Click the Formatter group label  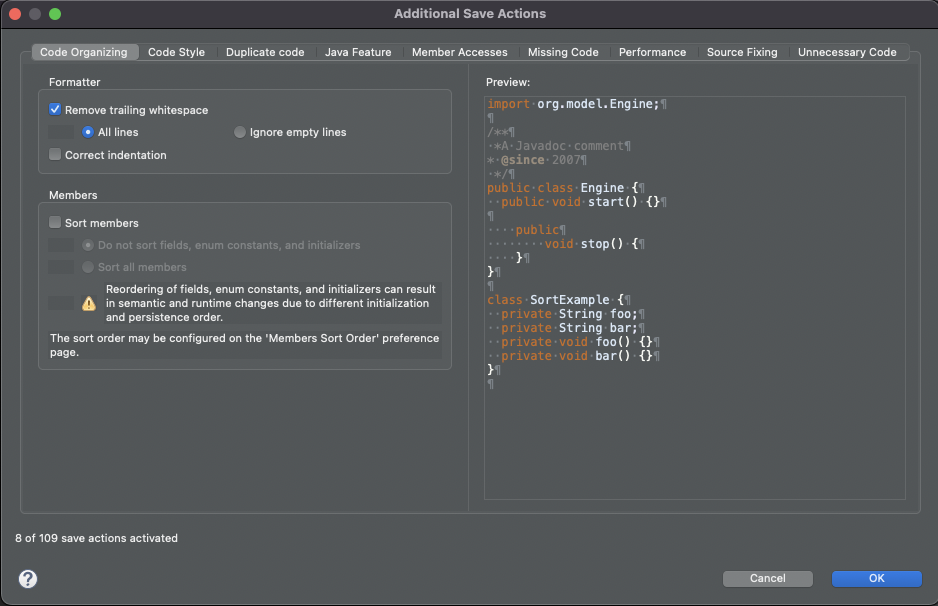[74, 82]
